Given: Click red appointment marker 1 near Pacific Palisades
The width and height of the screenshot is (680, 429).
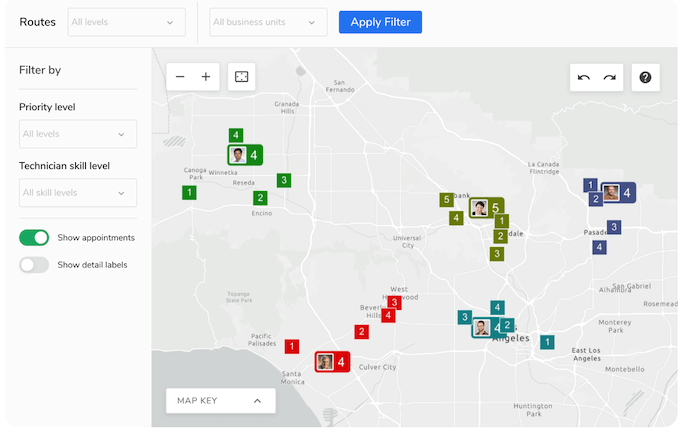Looking at the screenshot, I should point(291,346).
